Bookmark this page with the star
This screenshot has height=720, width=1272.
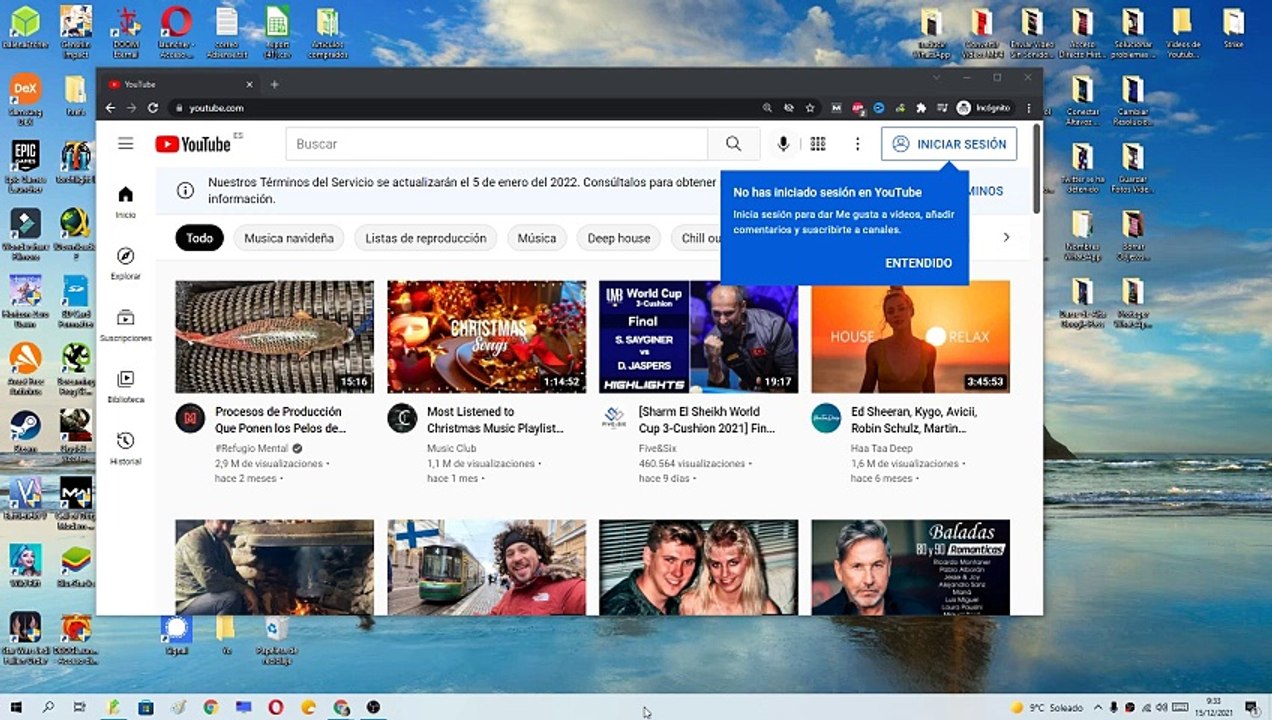pos(810,108)
